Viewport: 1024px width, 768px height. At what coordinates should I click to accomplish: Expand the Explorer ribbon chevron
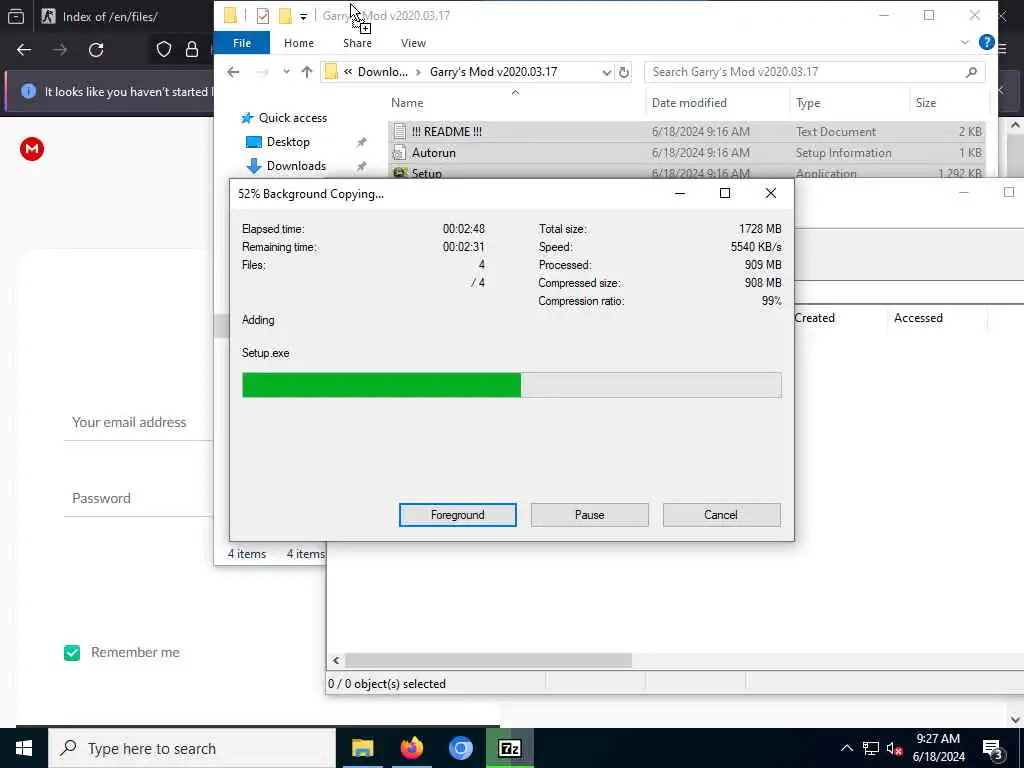tap(965, 42)
